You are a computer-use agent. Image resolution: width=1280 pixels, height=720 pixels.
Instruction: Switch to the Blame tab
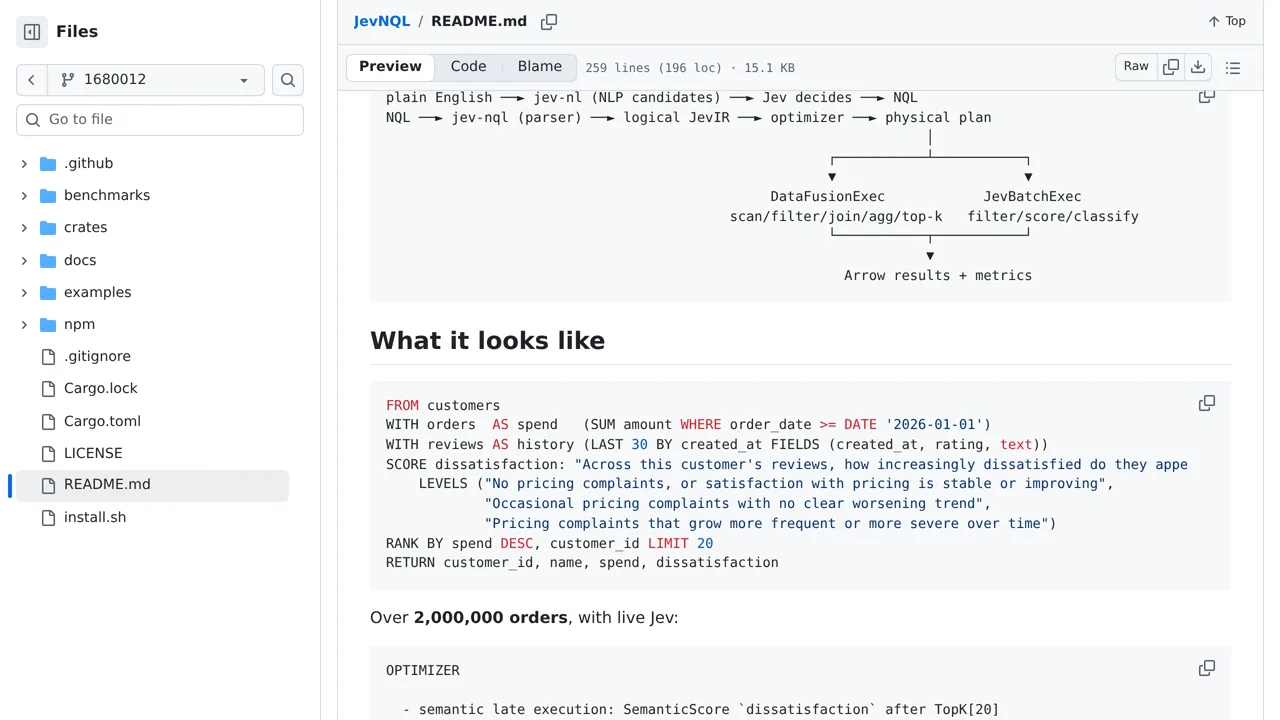(540, 67)
